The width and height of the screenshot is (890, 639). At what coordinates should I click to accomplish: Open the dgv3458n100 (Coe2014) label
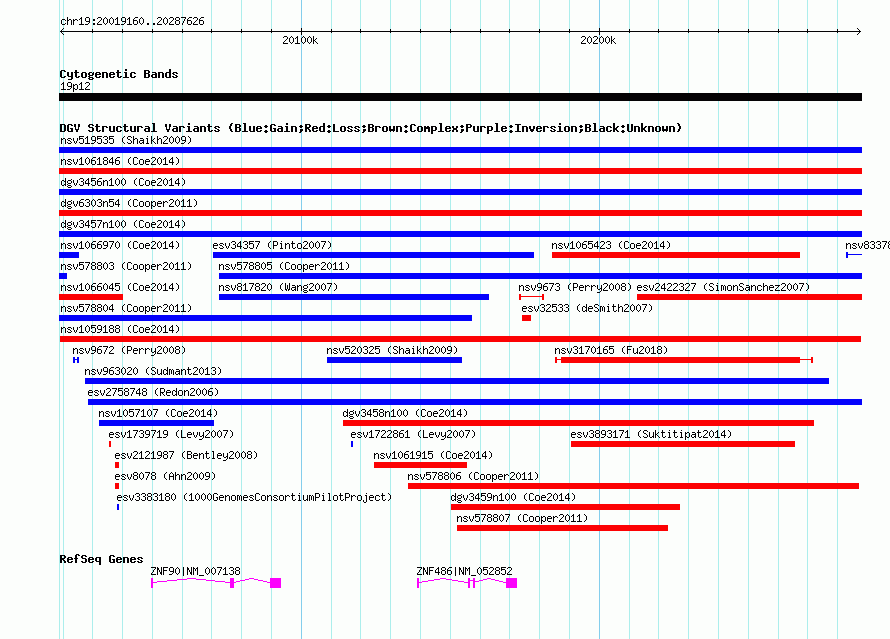point(405,413)
